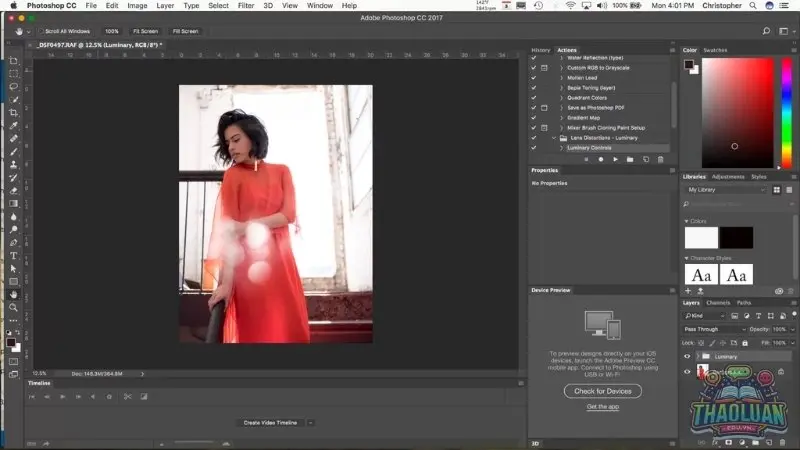The height and width of the screenshot is (450, 800).
Task: Click the Fit Screen button
Action: coord(145,31)
